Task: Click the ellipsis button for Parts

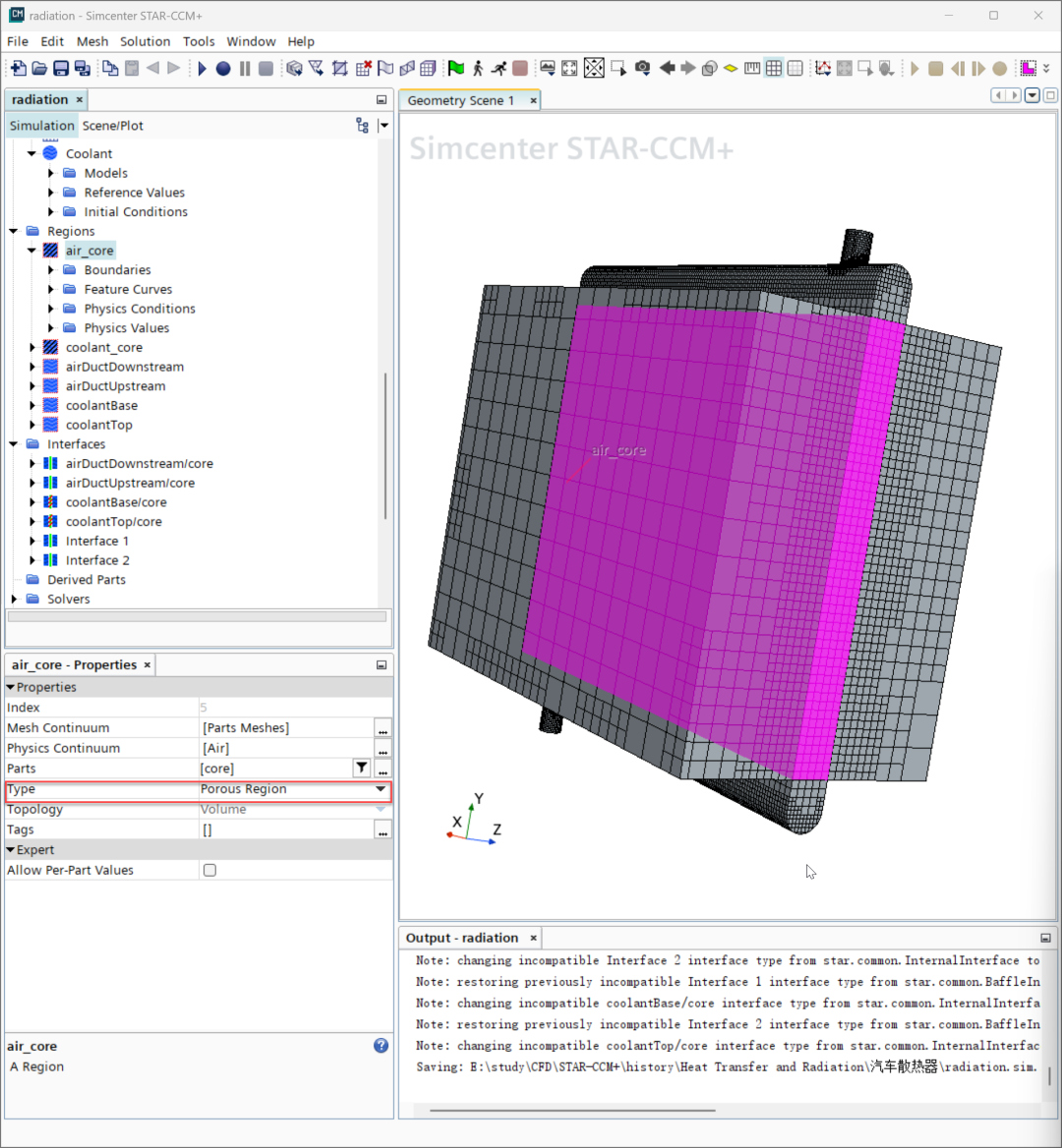Action: pyautogui.click(x=383, y=769)
